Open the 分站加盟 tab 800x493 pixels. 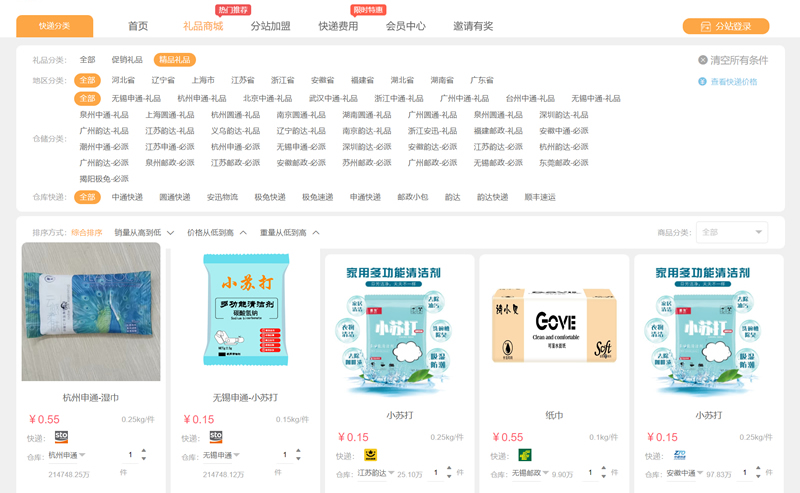pyautogui.click(x=270, y=26)
